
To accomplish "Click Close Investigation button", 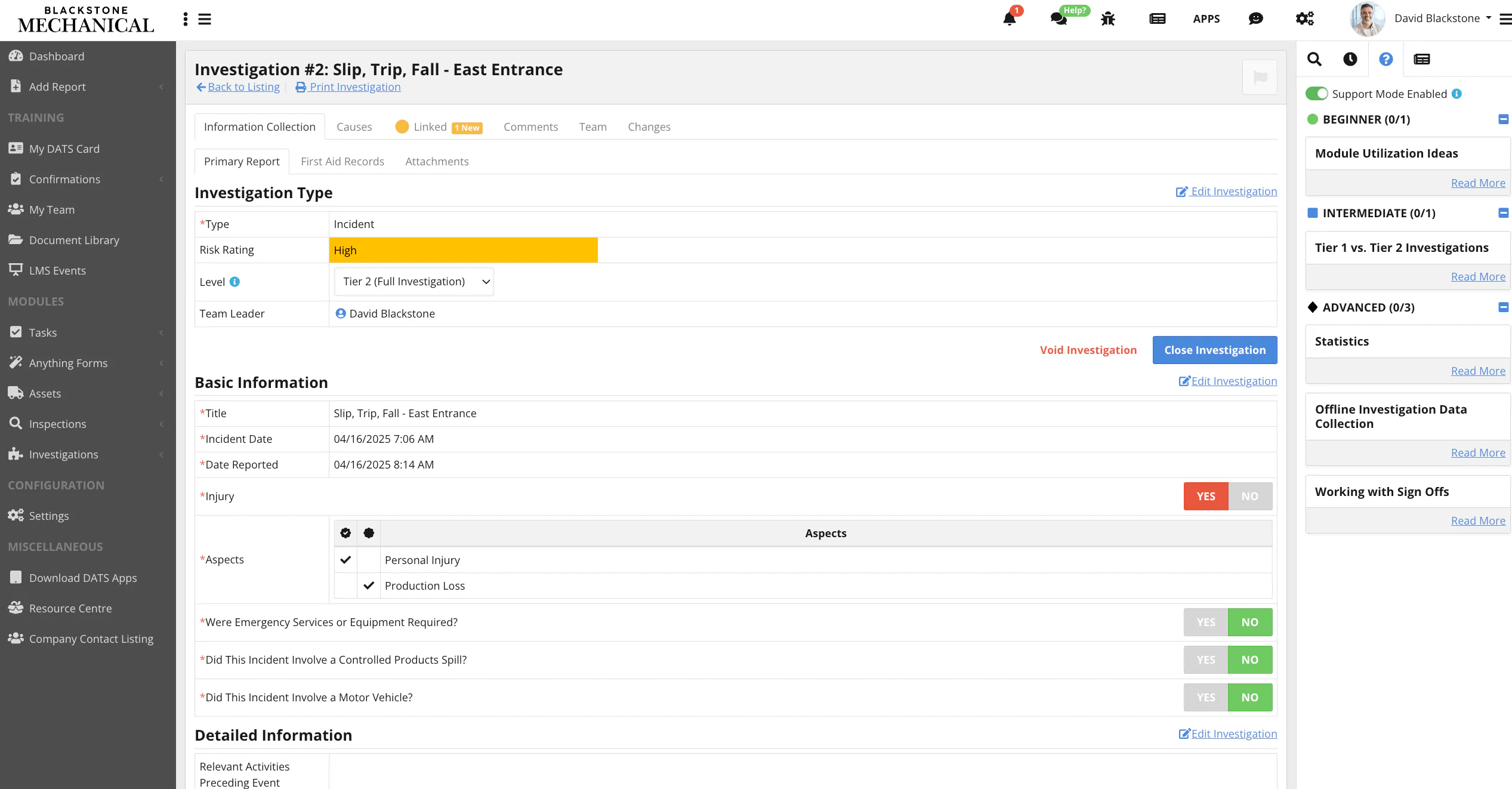I will point(1215,350).
